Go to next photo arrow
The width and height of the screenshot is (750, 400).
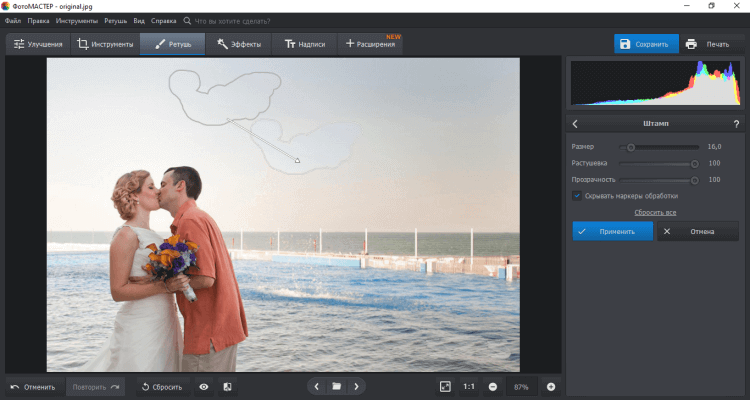(x=356, y=386)
